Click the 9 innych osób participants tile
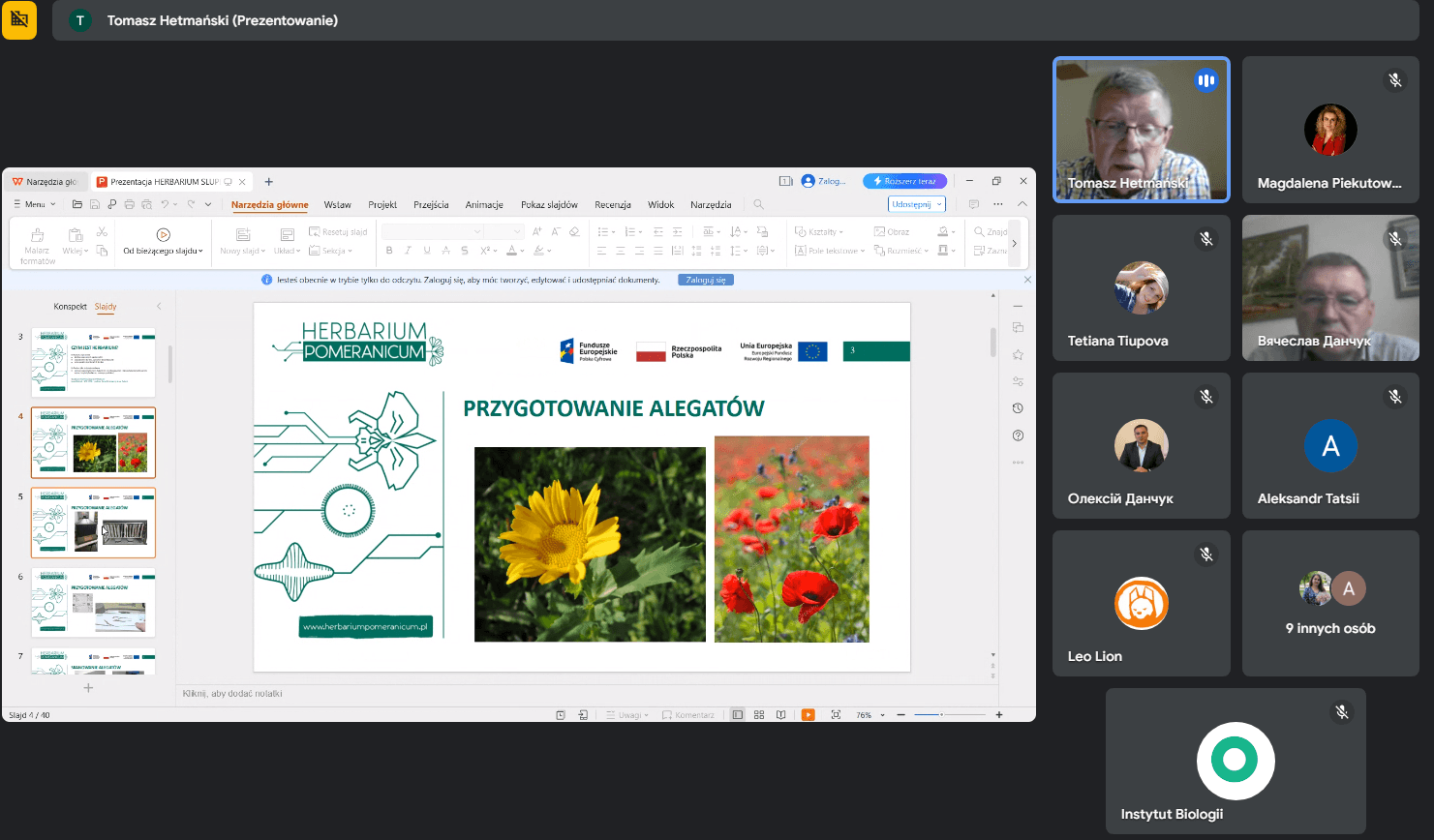Viewport: 1434px width, 840px height. tap(1330, 603)
